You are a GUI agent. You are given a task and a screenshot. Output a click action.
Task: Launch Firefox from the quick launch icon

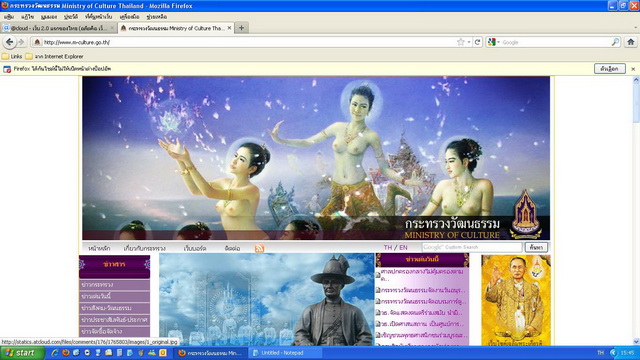tap(65, 353)
